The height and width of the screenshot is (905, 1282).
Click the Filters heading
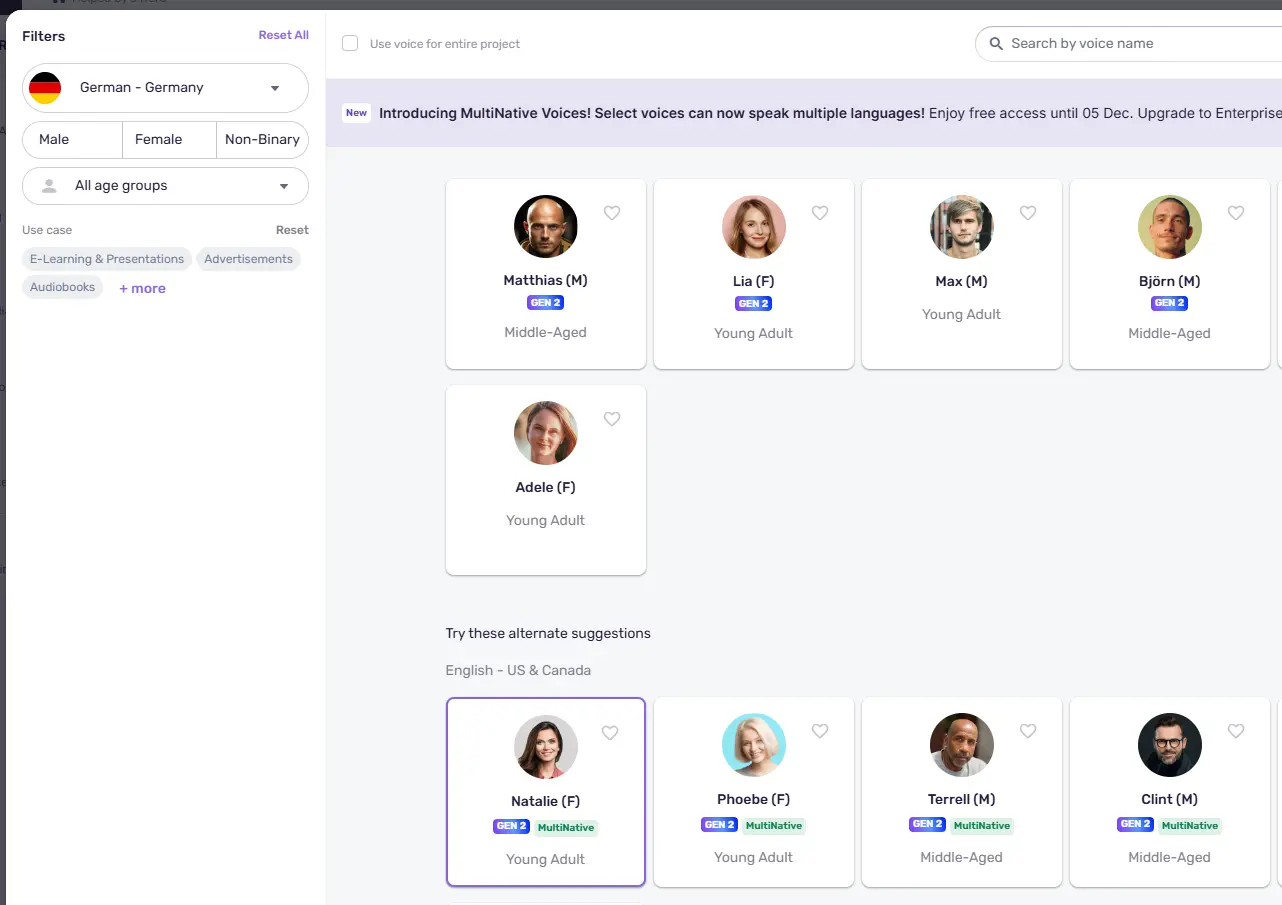click(x=44, y=36)
